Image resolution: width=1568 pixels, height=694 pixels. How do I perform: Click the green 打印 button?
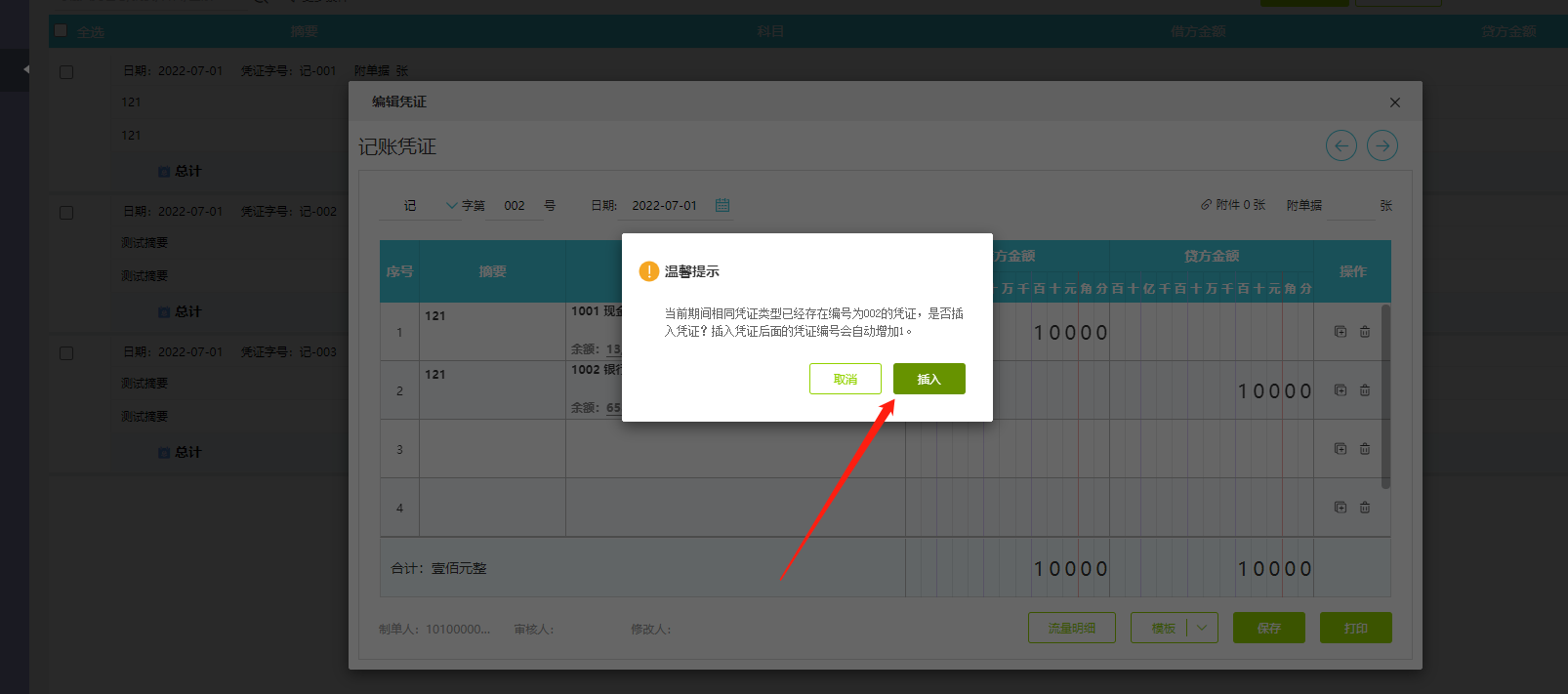click(x=1355, y=628)
